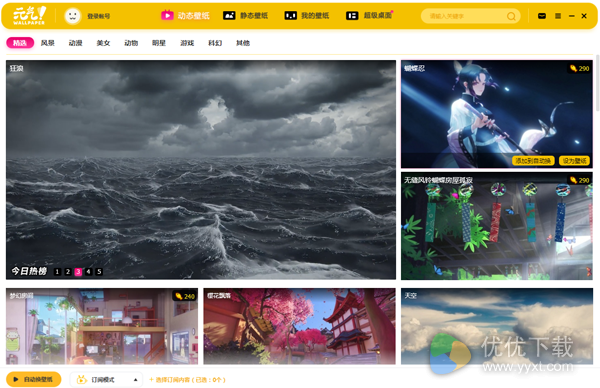
Task: Switch to hot list slide 4
Action: point(88,272)
